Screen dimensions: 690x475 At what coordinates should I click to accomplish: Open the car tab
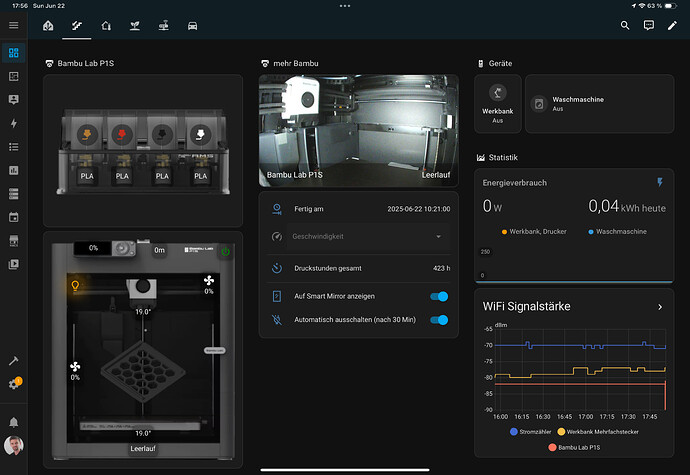pyautogui.click(x=192, y=26)
